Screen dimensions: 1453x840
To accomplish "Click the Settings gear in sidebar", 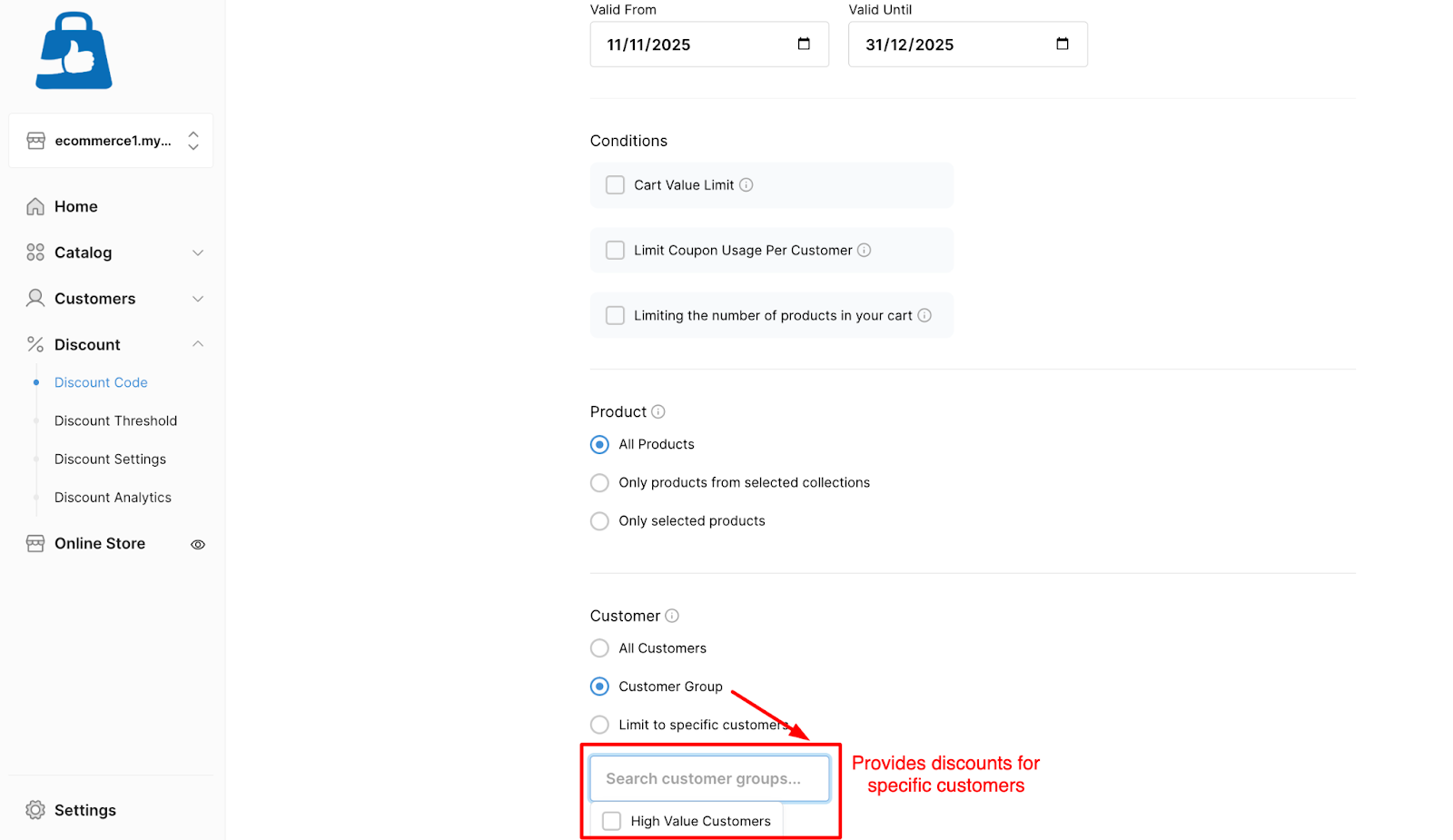I will click(x=35, y=810).
